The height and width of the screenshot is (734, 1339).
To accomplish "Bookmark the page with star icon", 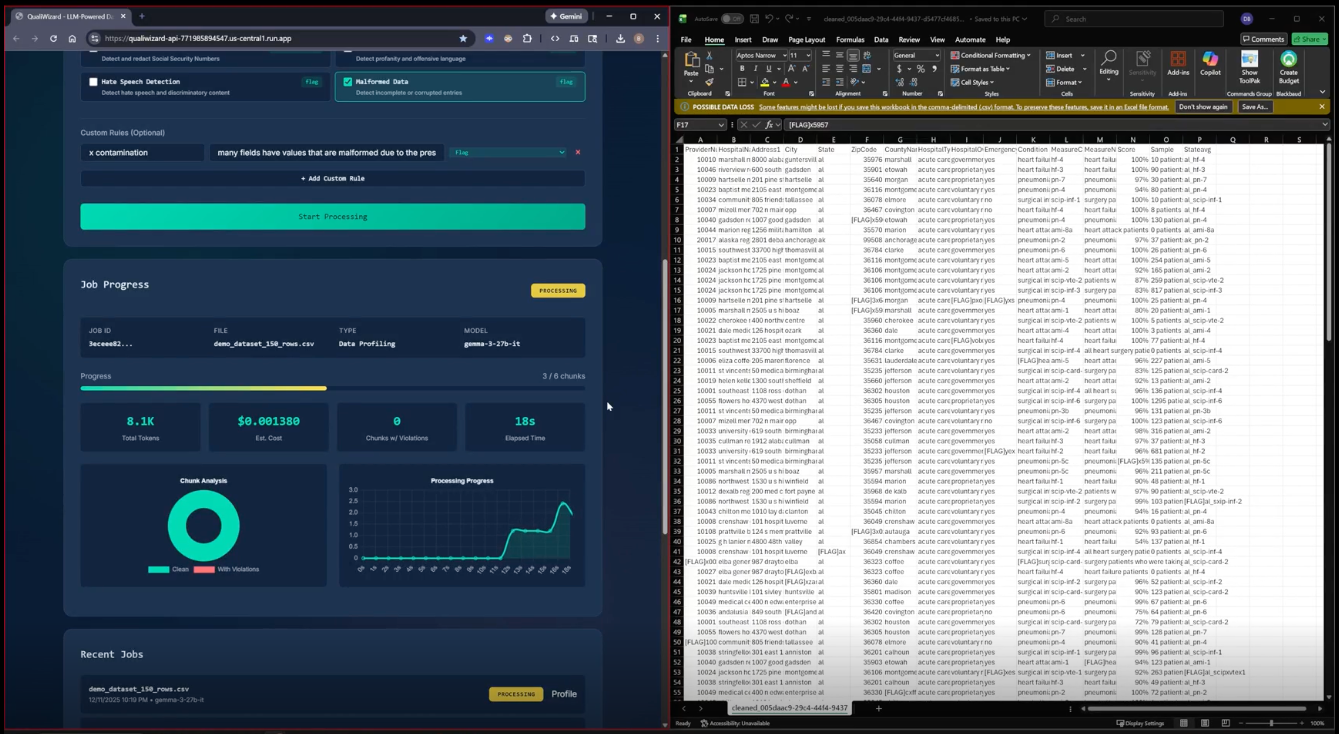I will (x=463, y=38).
